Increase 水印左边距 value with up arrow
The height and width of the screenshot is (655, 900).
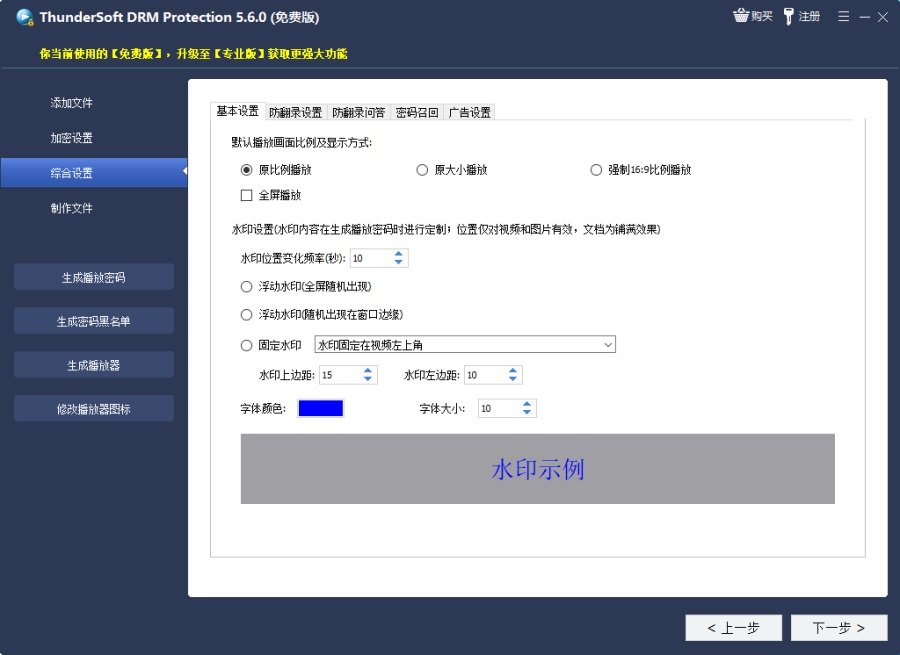click(x=513, y=371)
